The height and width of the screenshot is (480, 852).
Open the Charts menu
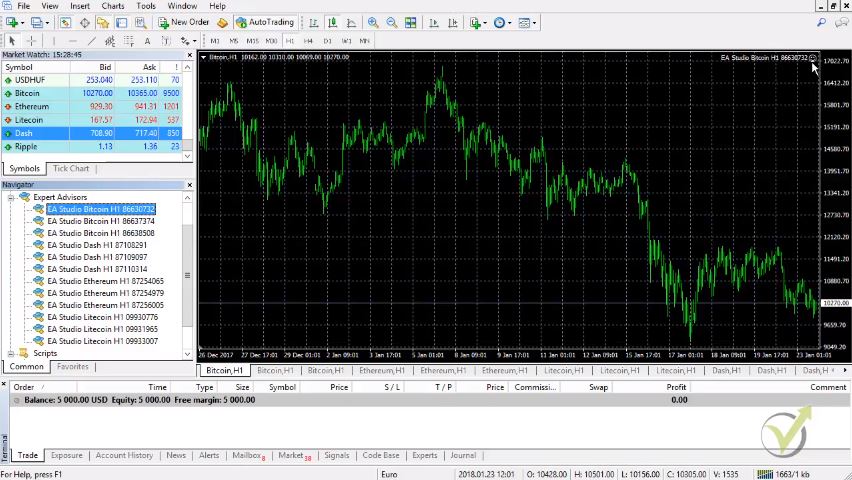[x=112, y=6]
